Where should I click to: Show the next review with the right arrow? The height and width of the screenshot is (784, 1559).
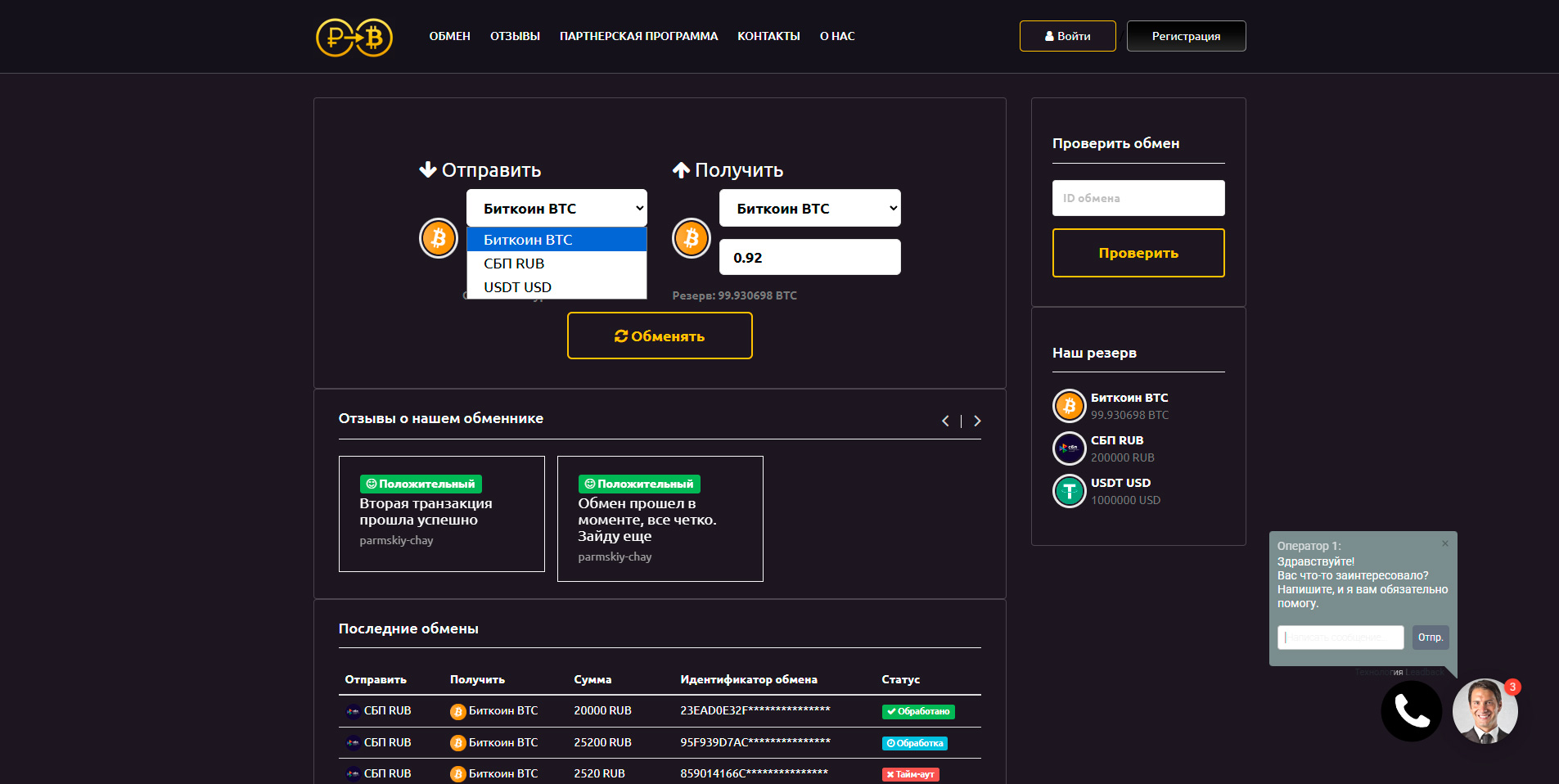(x=977, y=421)
